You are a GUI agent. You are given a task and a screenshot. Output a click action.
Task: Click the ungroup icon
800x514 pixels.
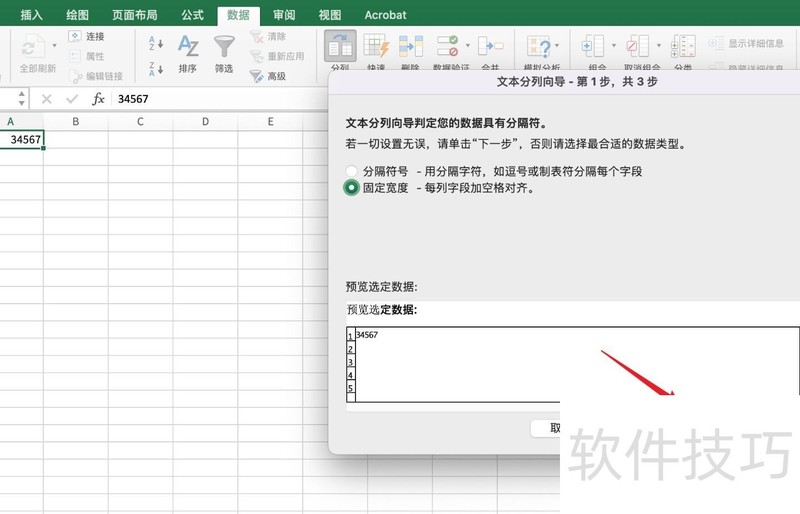pos(638,46)
